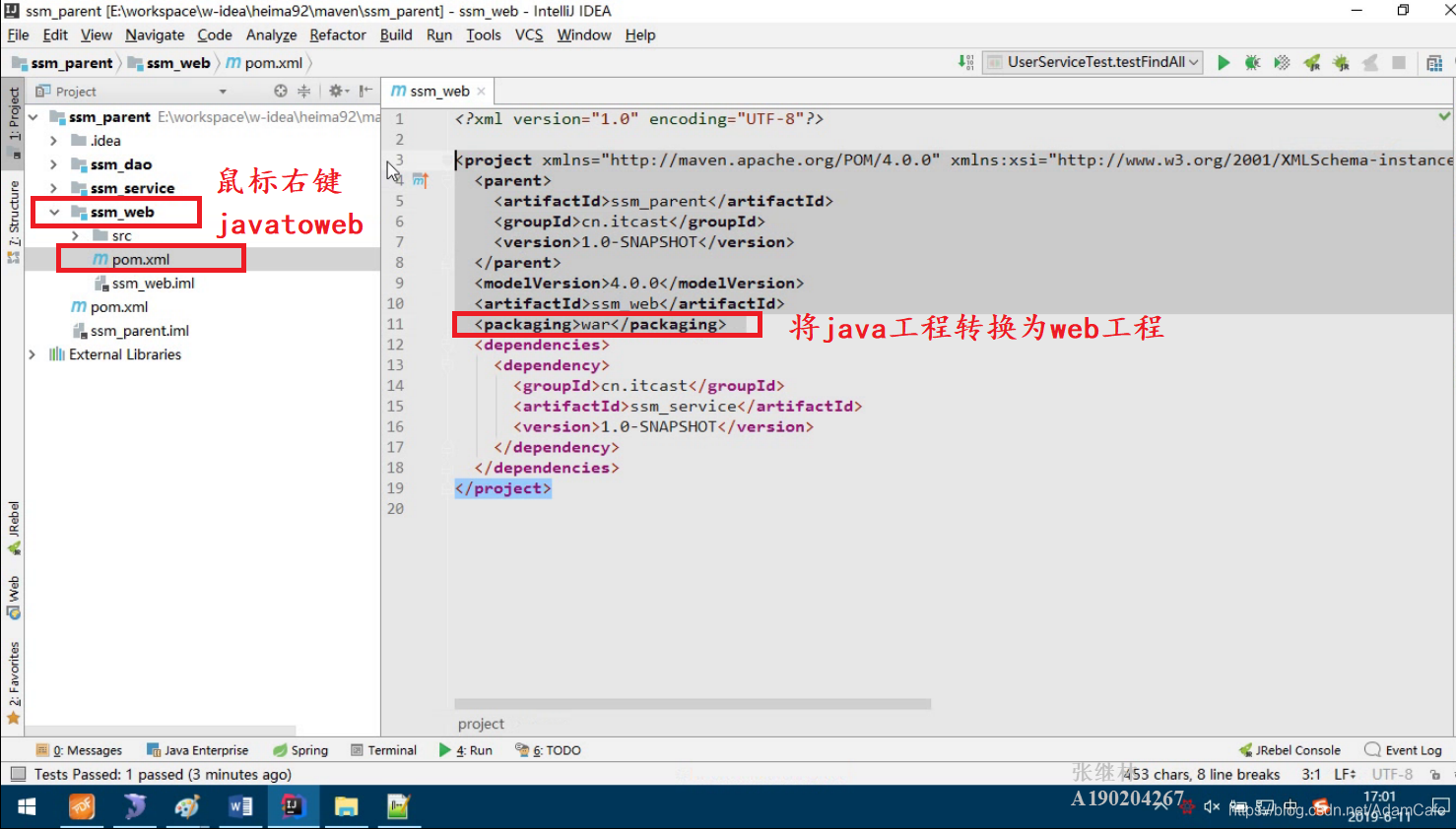
Task: Open the Analyze menu
Action: (271, 34)
